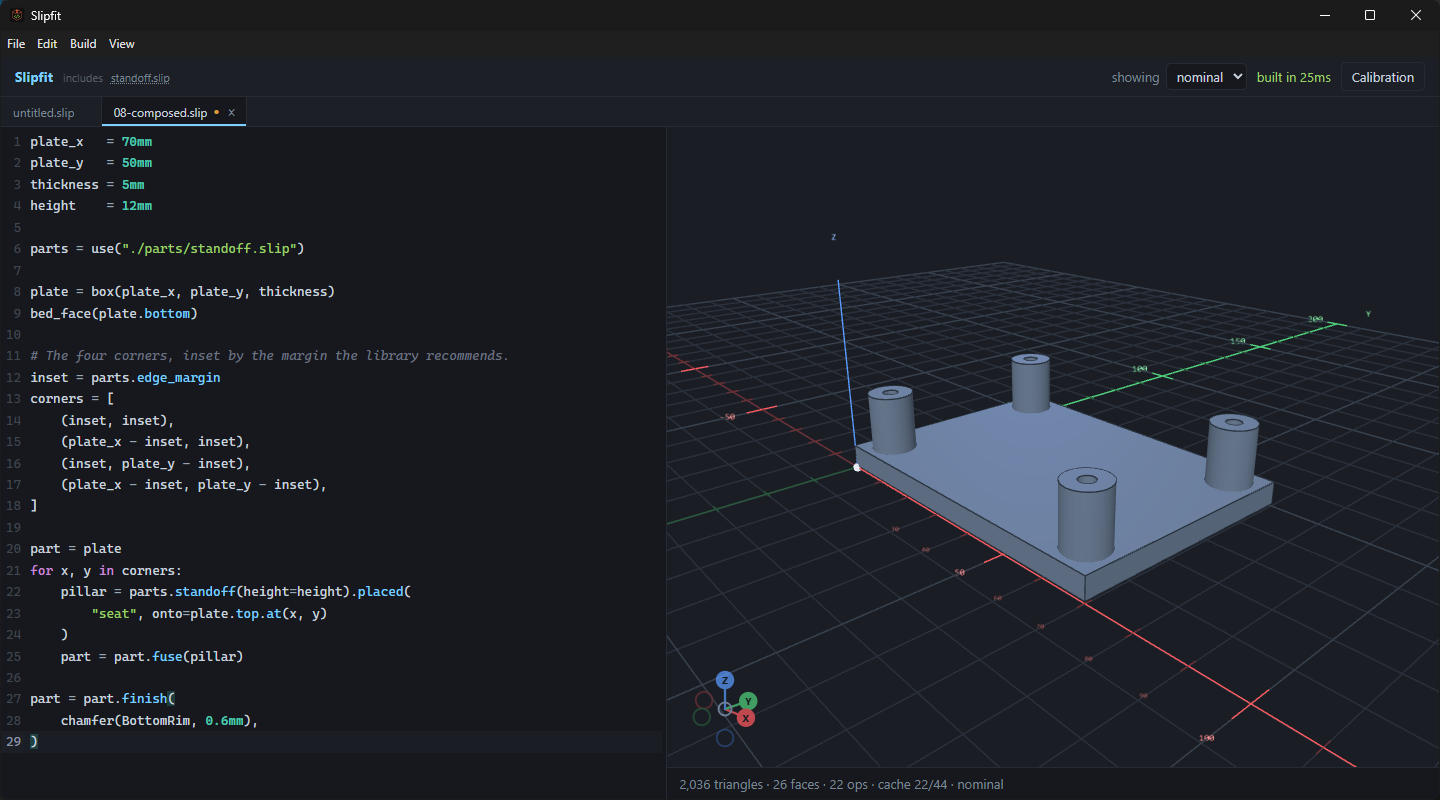Click the "cache 22/44" status entry
The width and height of the screenshot is (1440, 800).
[912, 785]
